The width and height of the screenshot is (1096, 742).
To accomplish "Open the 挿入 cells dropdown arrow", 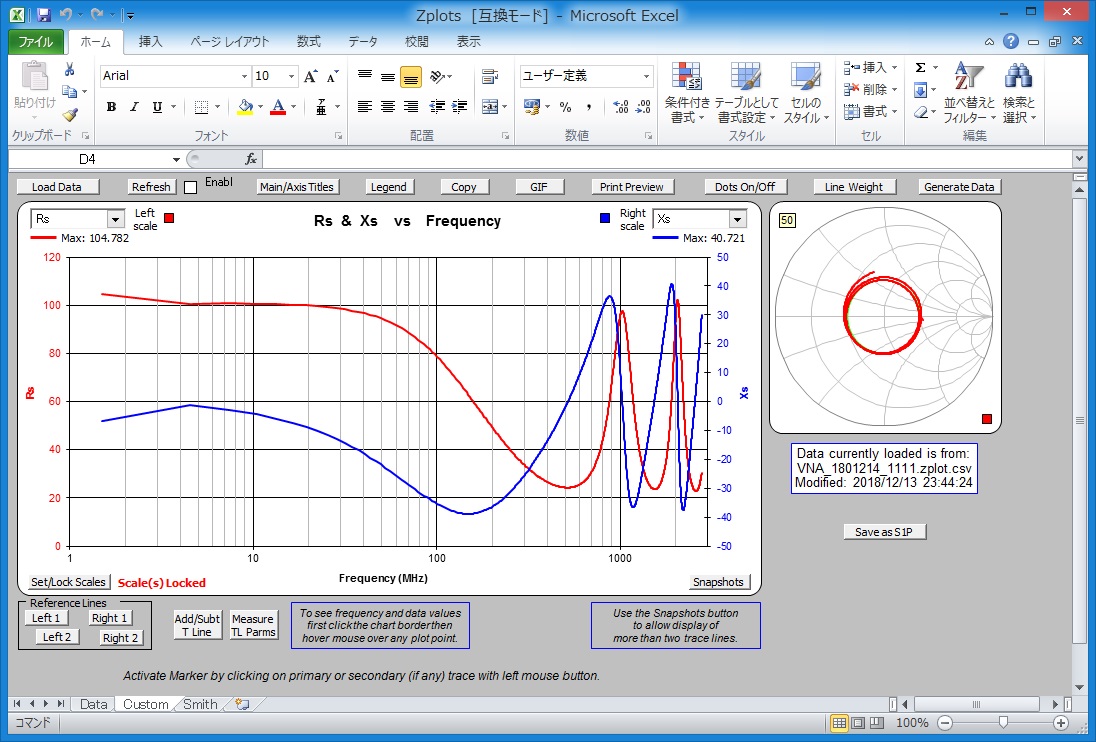I will coord(895,68).
